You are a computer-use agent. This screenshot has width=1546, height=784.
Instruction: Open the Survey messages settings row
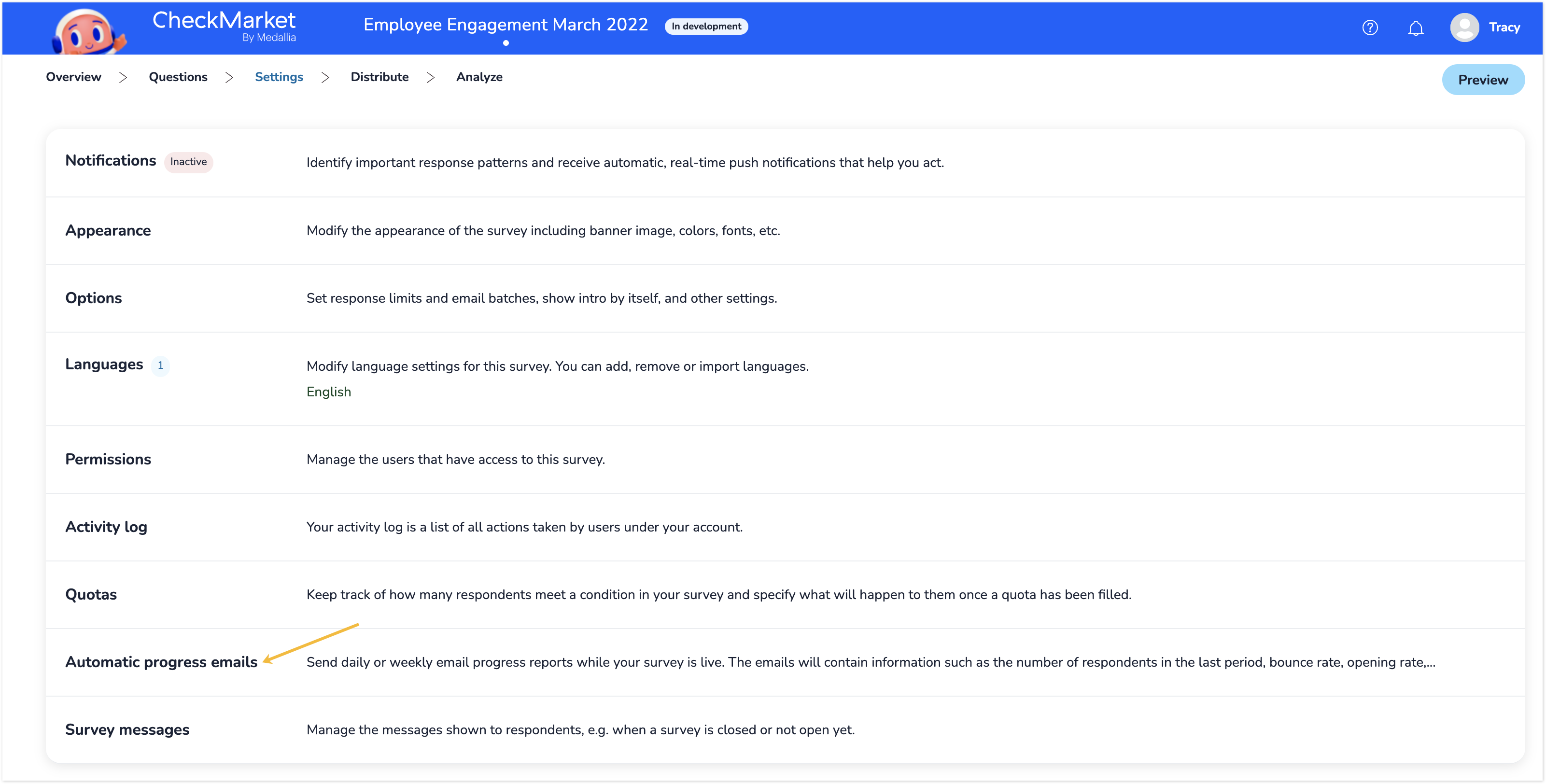(127, 730)
